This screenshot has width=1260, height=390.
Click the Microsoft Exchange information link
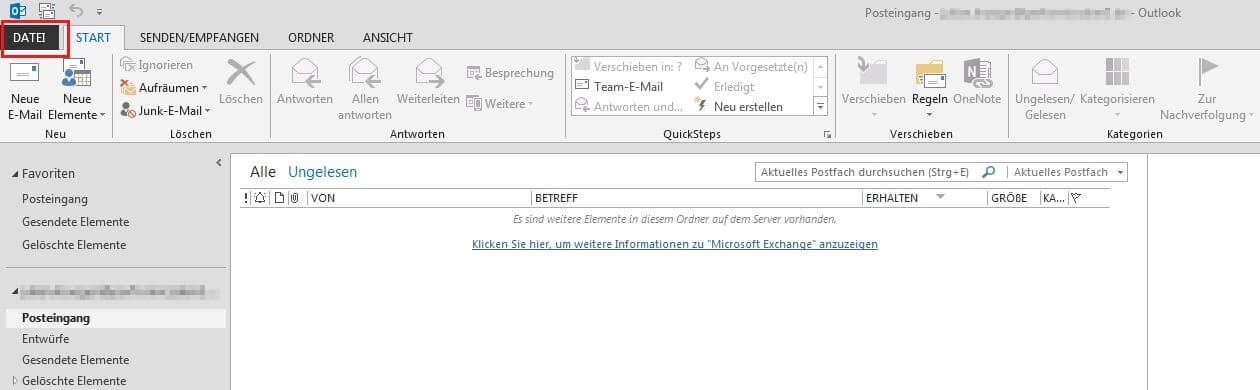coord(675,244)
